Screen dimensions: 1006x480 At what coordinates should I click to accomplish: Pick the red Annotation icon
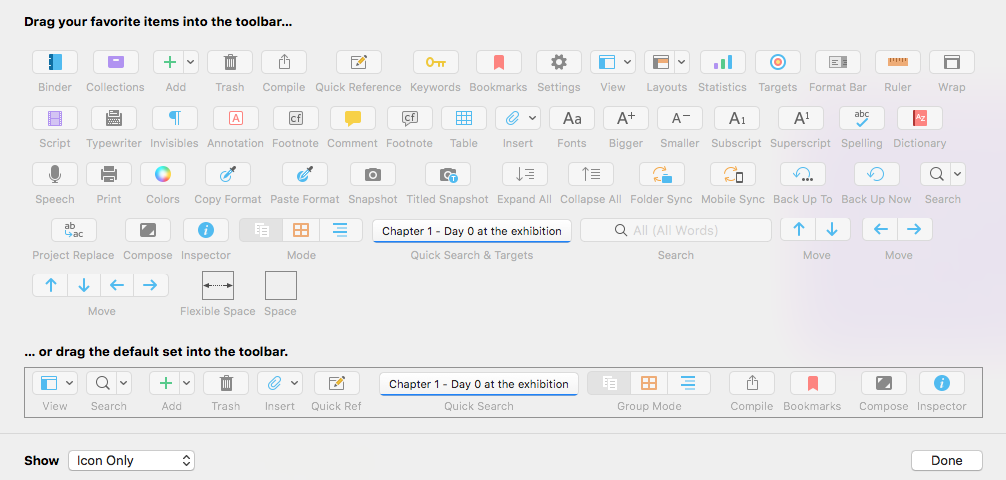tap(235, 118)
